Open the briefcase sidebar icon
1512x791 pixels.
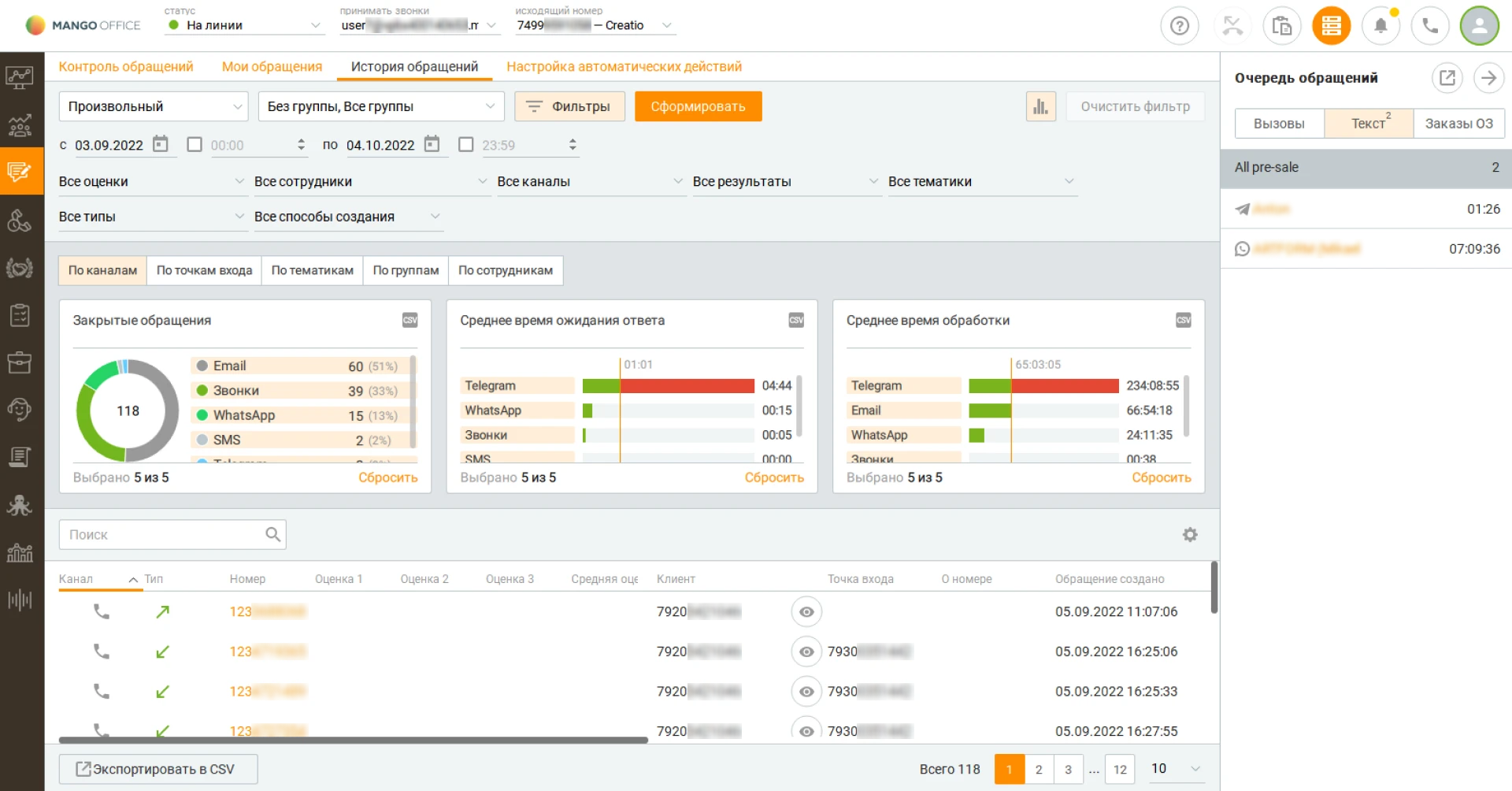click(20, 362)
